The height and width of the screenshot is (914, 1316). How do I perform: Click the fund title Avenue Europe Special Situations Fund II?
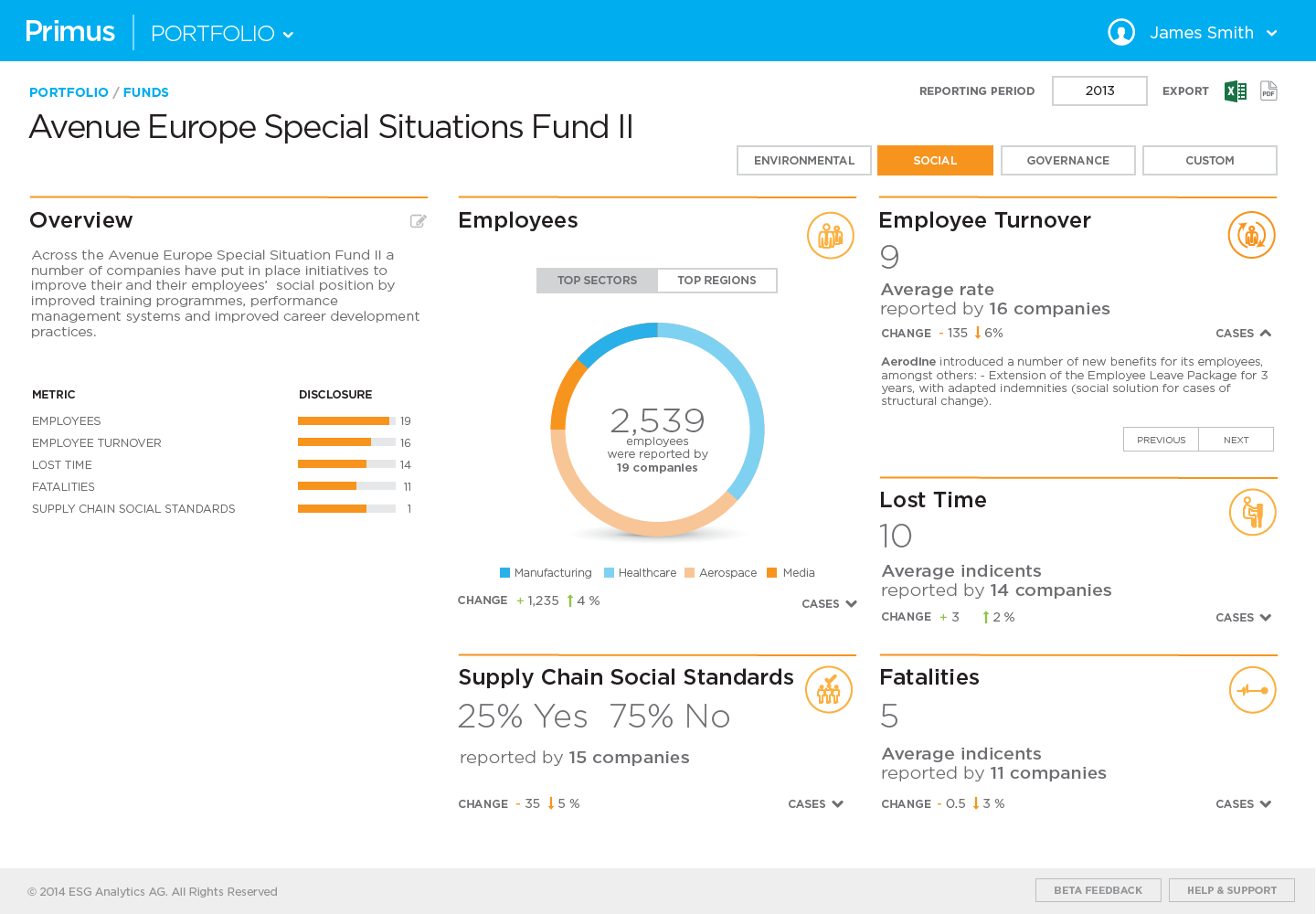[331, 127]
